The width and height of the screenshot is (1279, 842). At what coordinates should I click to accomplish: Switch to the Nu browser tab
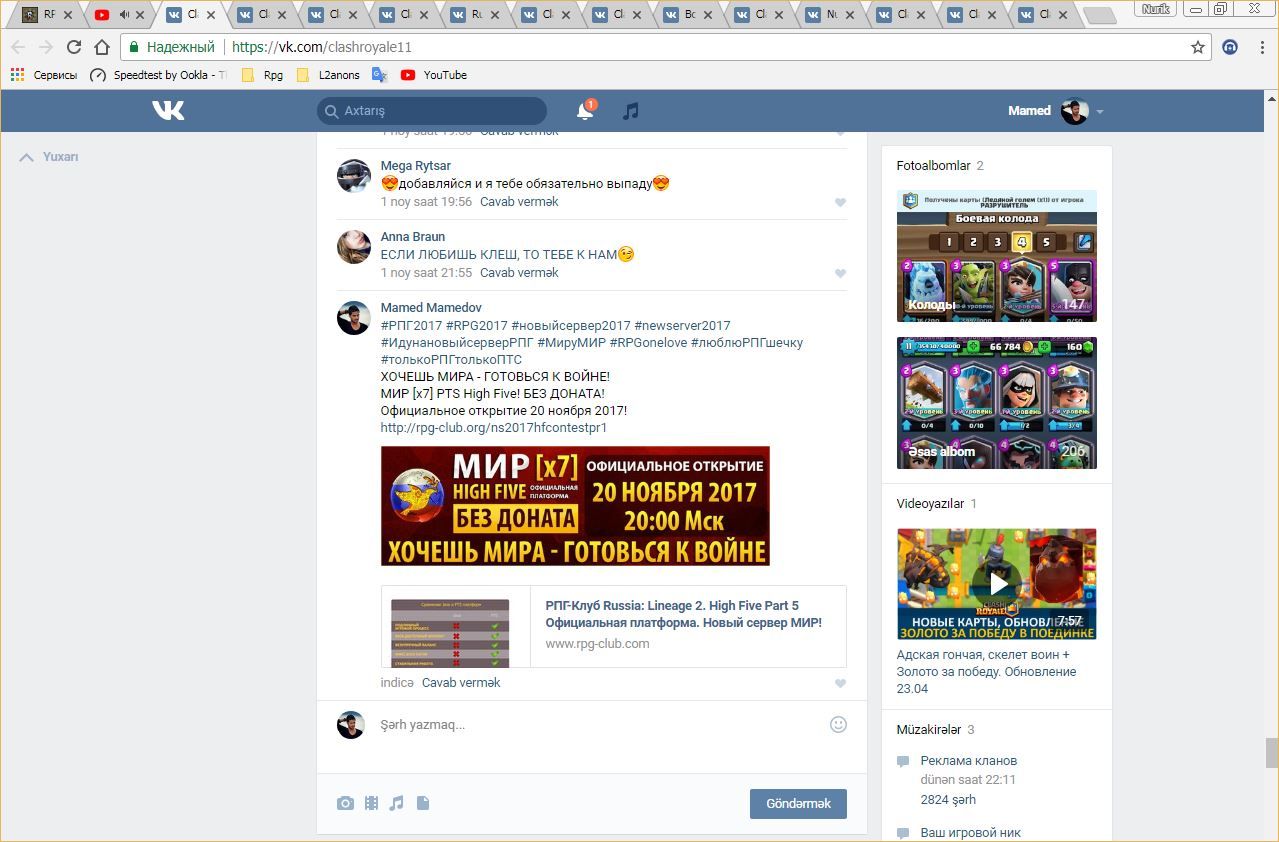827,15
